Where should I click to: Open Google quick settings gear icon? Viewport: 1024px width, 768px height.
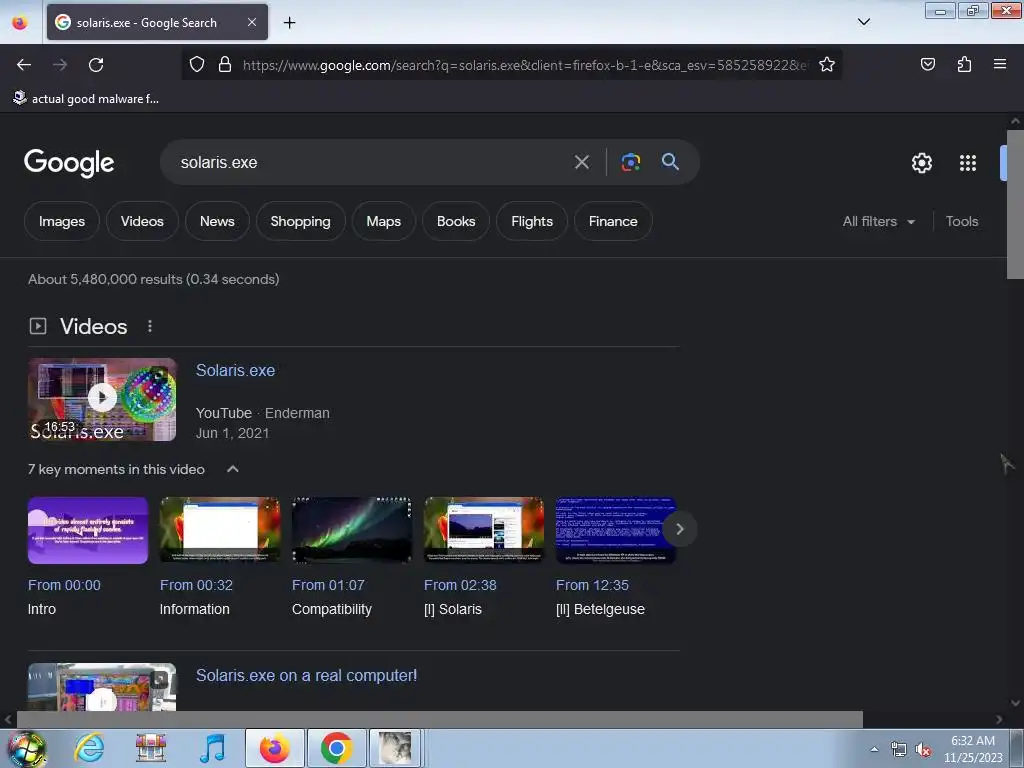click(x=921, y=163)
